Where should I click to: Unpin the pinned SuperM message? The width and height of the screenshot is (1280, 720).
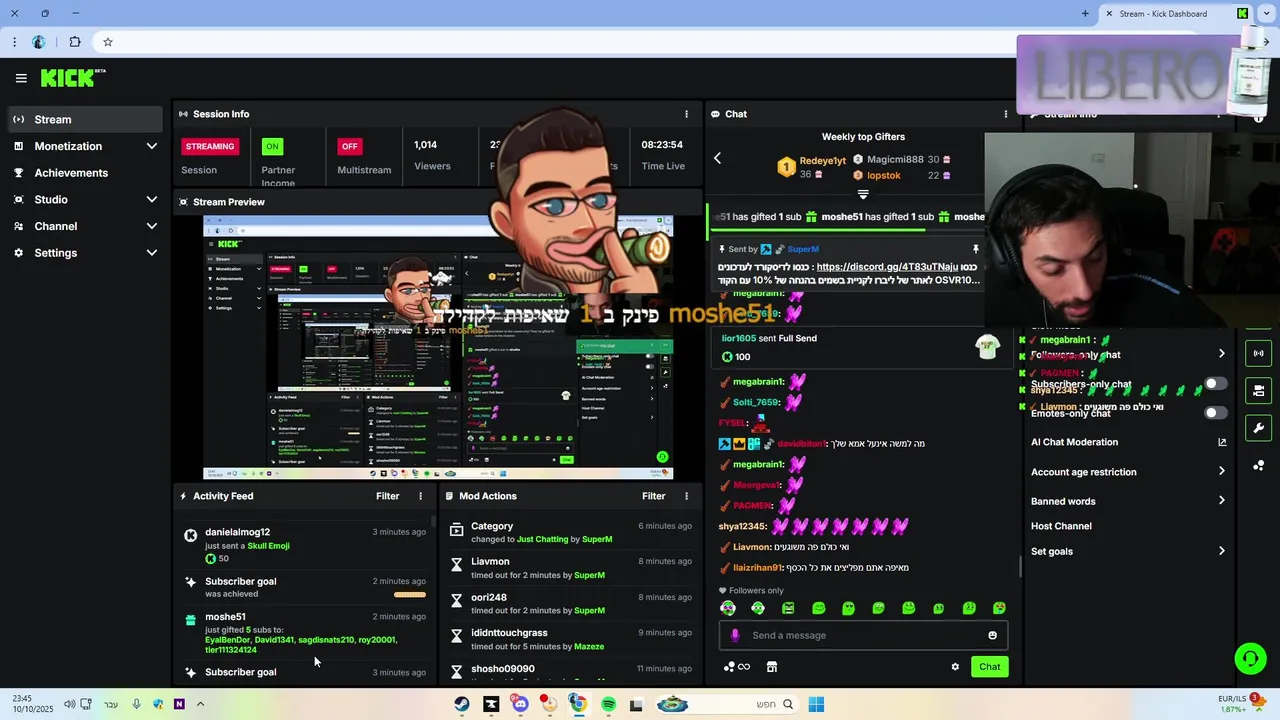point(975,249)
